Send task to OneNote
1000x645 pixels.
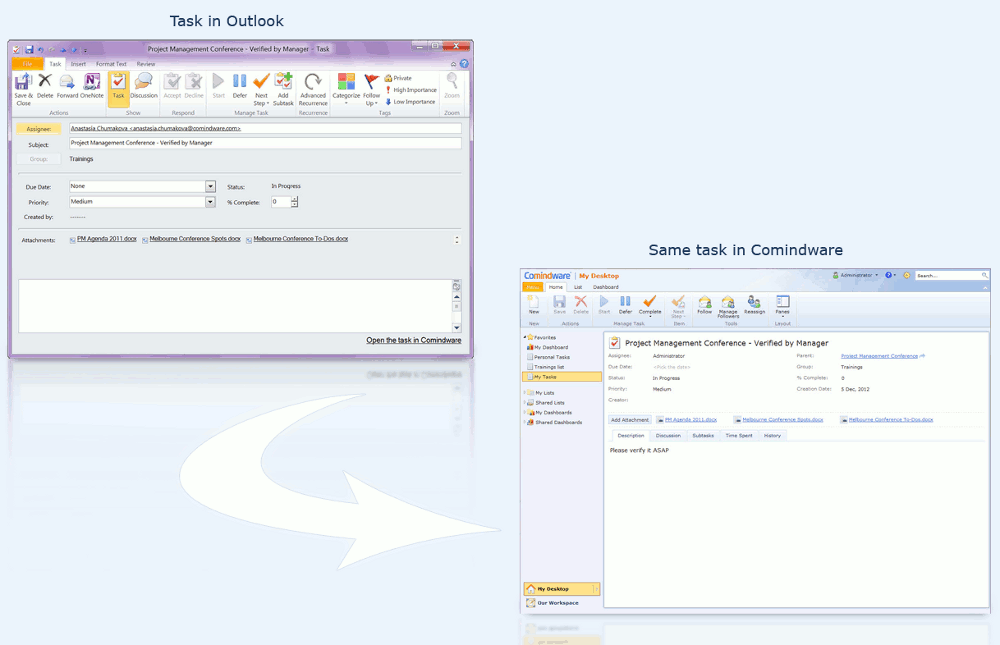[x=92, y=86]
